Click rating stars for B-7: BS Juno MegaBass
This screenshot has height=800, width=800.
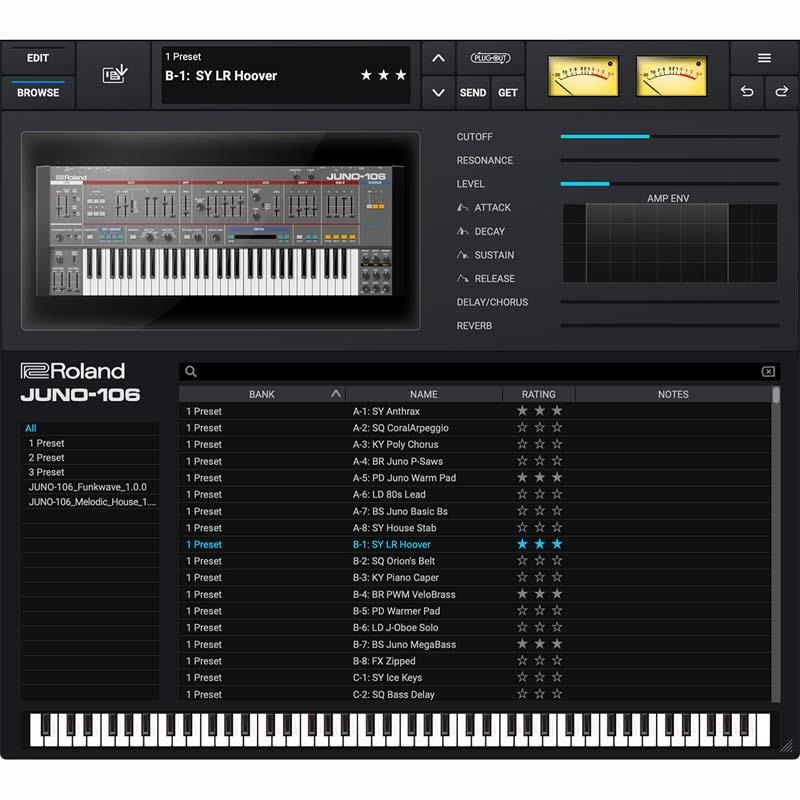pyautogui.click(x=539, y=644)
